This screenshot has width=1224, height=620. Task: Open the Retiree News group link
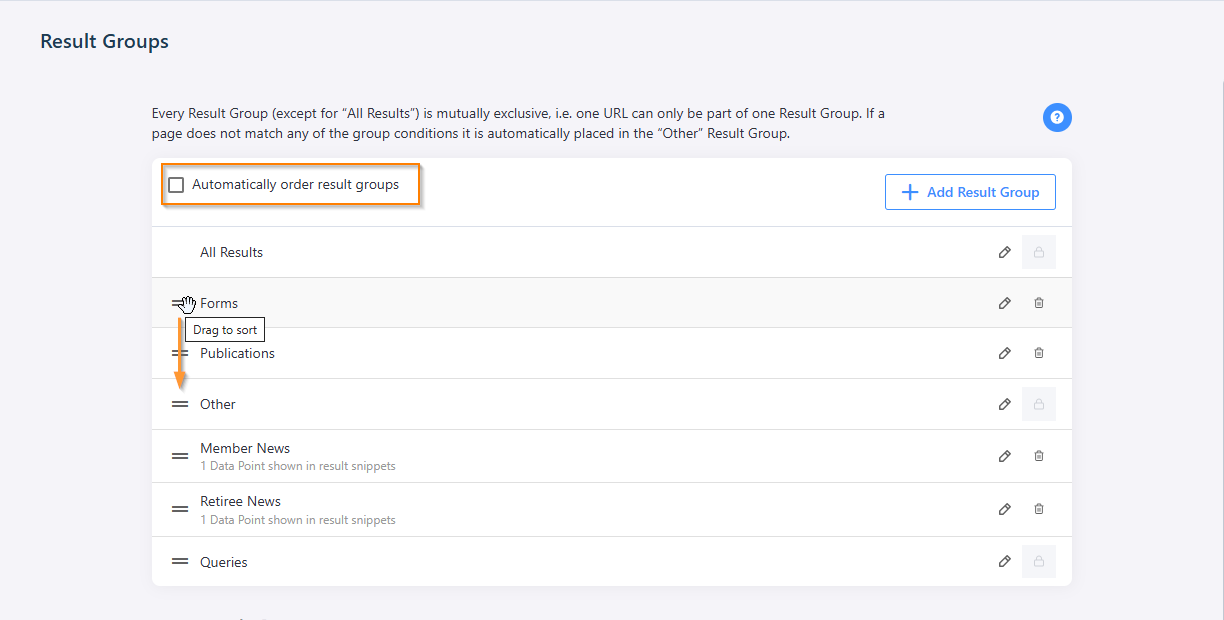[240, 501]
